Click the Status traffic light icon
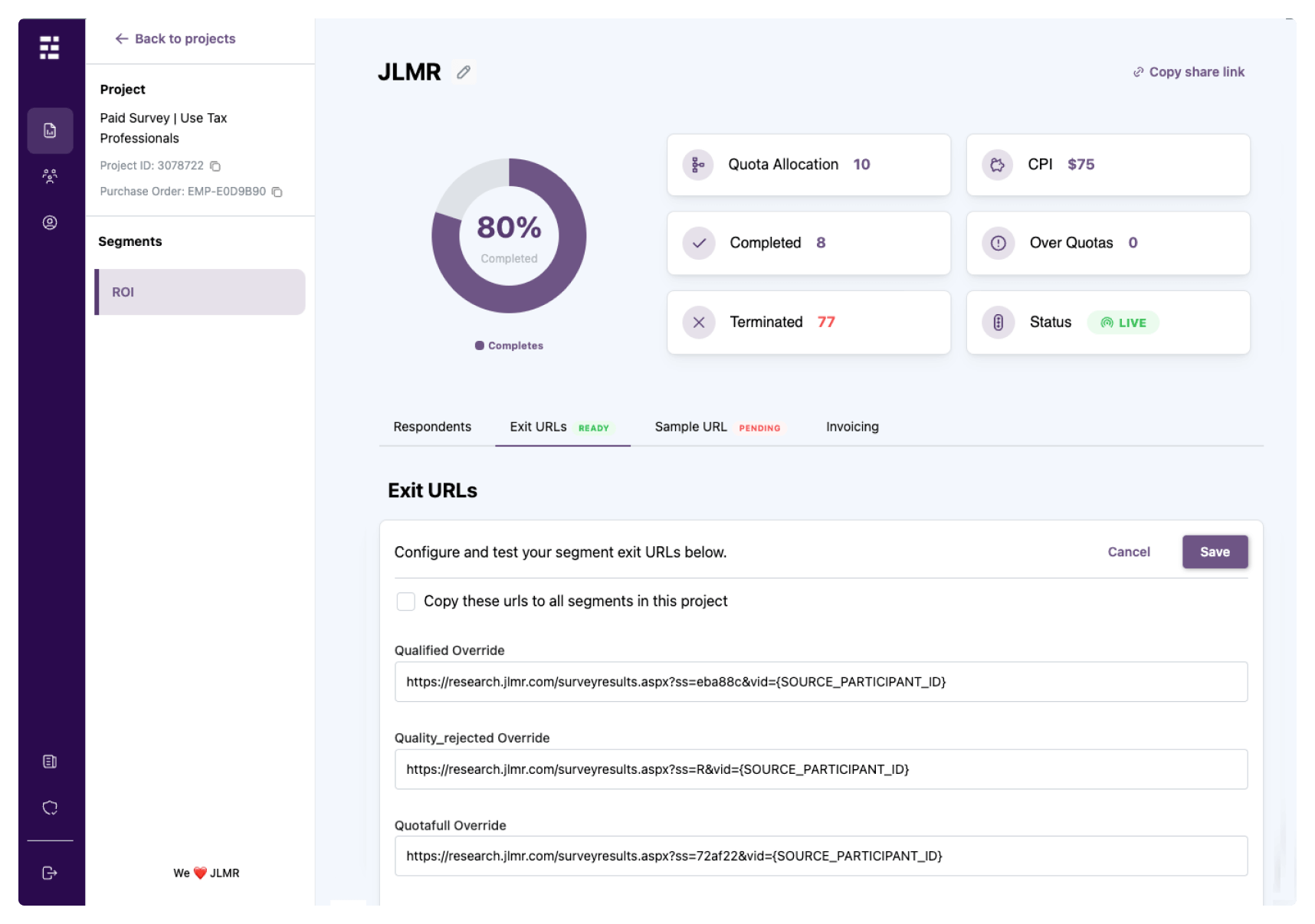Viewport: 1315px width, 924px height. [999, 323]
